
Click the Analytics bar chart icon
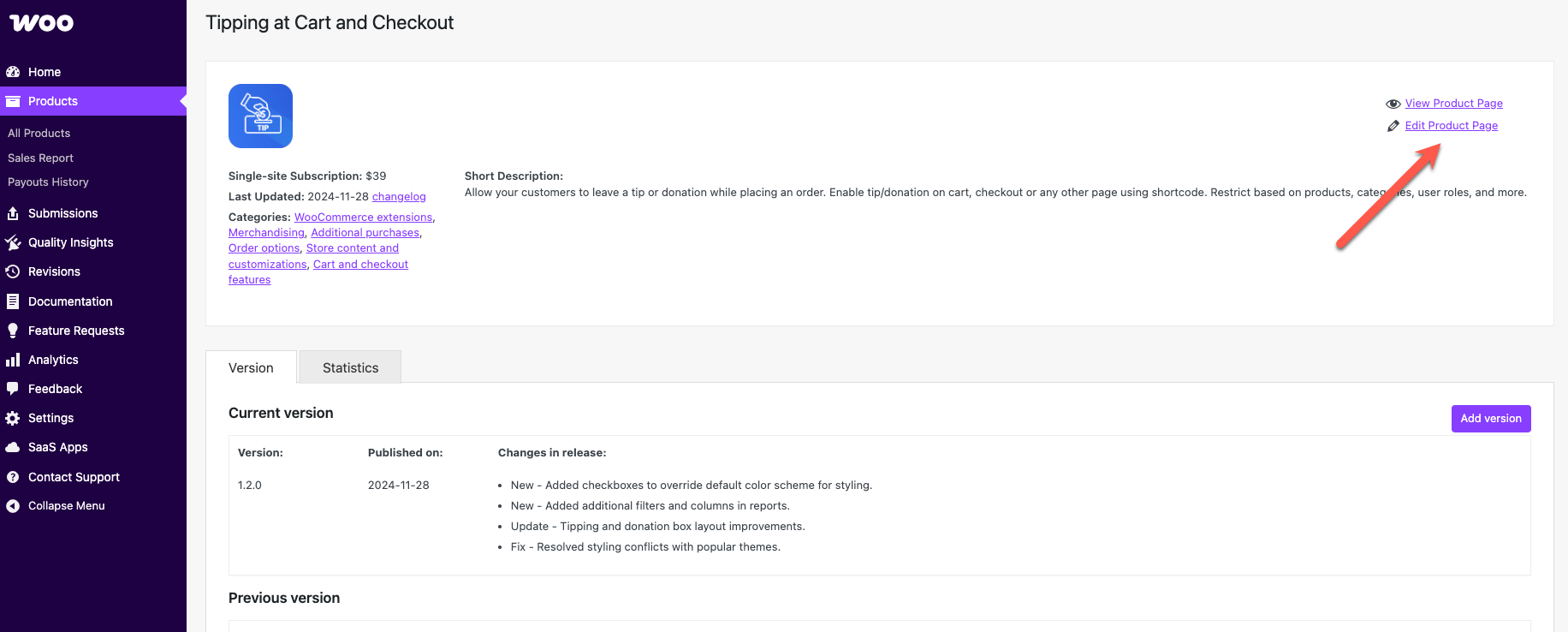coord(13,360)
